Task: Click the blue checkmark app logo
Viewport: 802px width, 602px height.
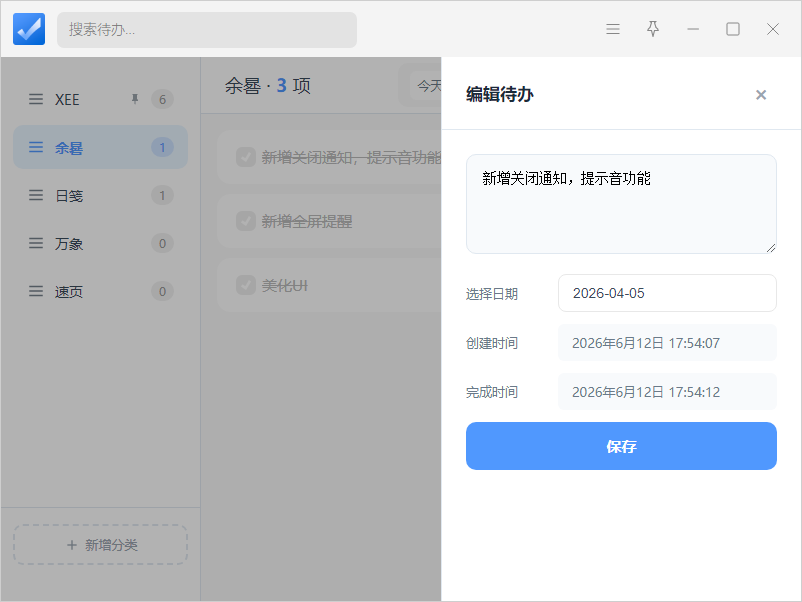Action: click(29, 29)
